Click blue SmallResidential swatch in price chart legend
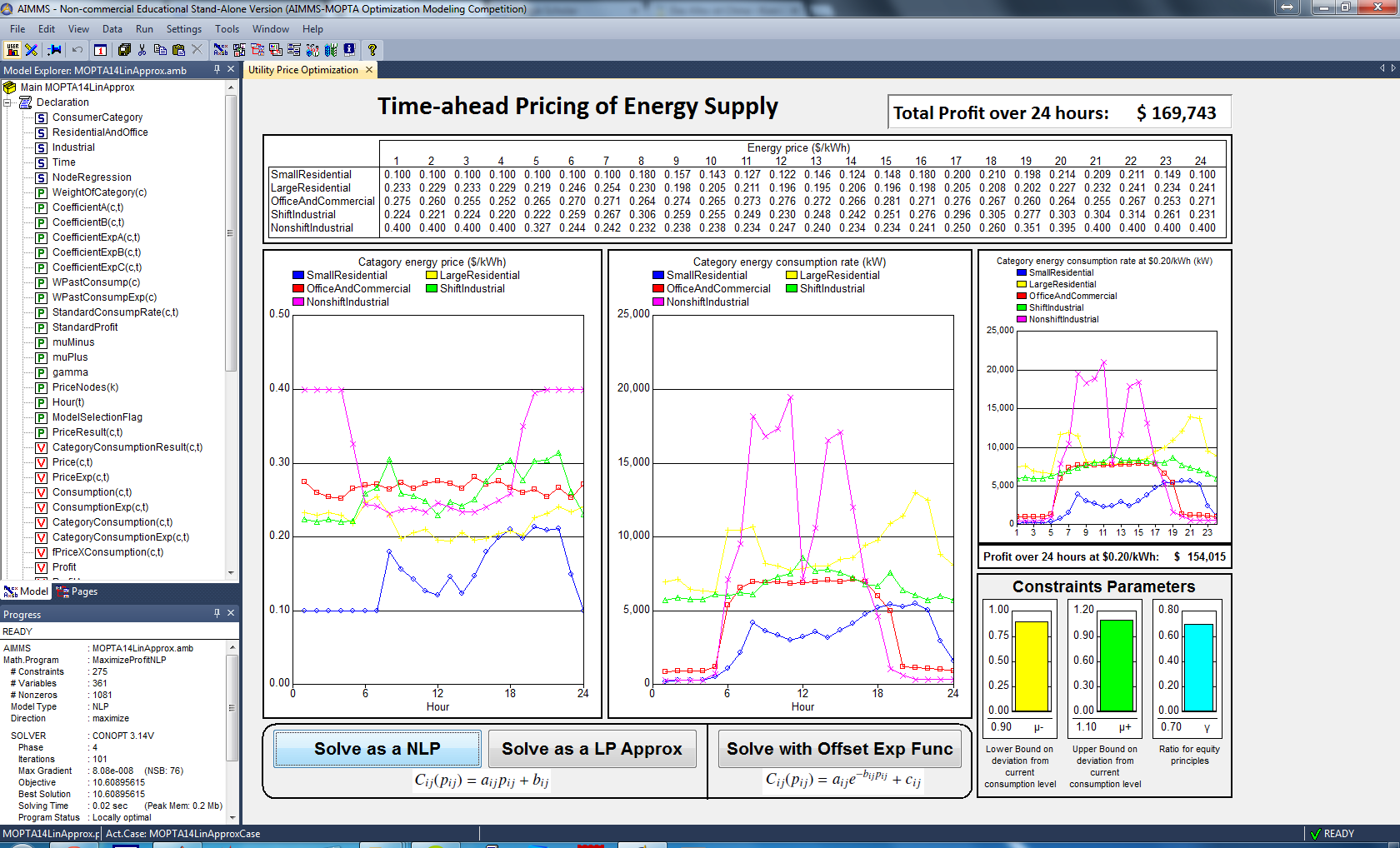Image resolution: width=1400 pixels, height=848 pixels. pos(298,276)
